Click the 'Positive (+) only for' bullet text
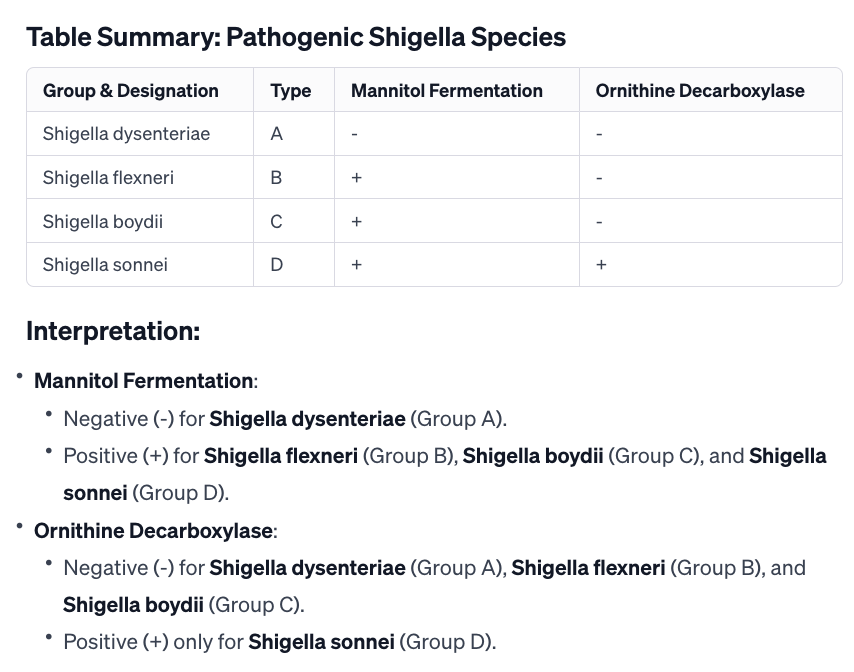 (x=153, y=642)
